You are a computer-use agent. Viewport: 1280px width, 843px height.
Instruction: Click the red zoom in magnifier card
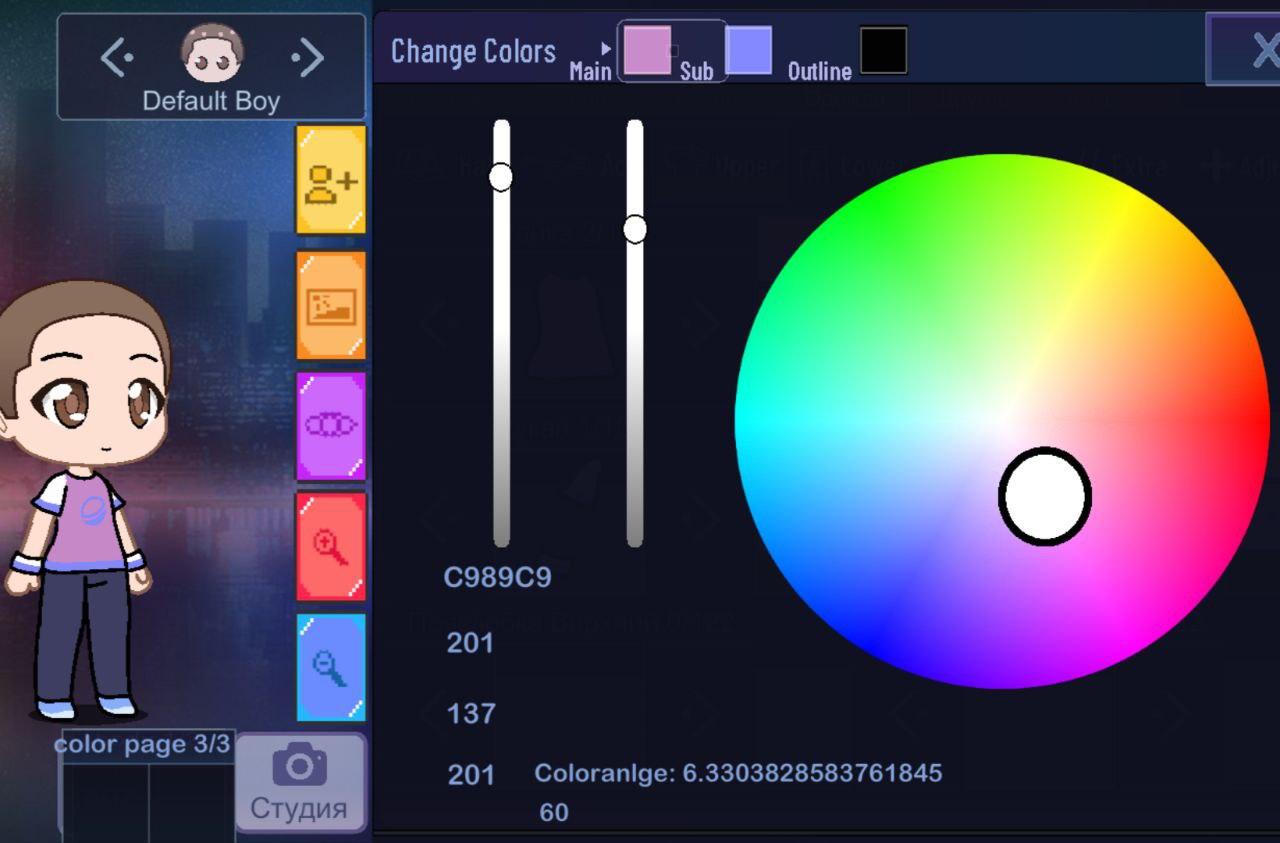point(331,546)
